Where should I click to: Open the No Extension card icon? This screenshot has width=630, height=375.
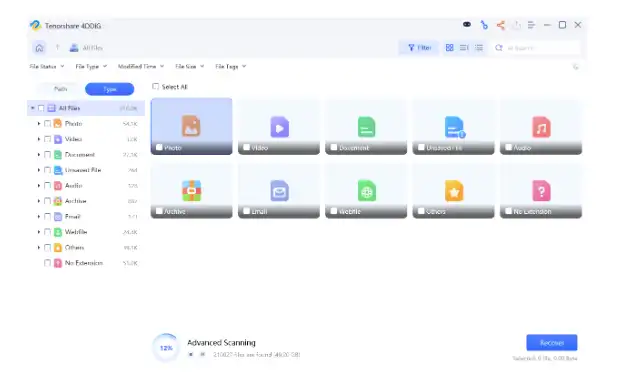pyautogui.click(x=541, y=191)
